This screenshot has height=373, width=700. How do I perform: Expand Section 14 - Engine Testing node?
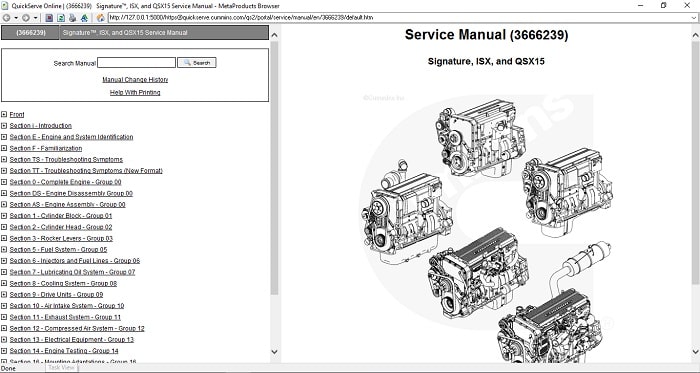[4, 351]
